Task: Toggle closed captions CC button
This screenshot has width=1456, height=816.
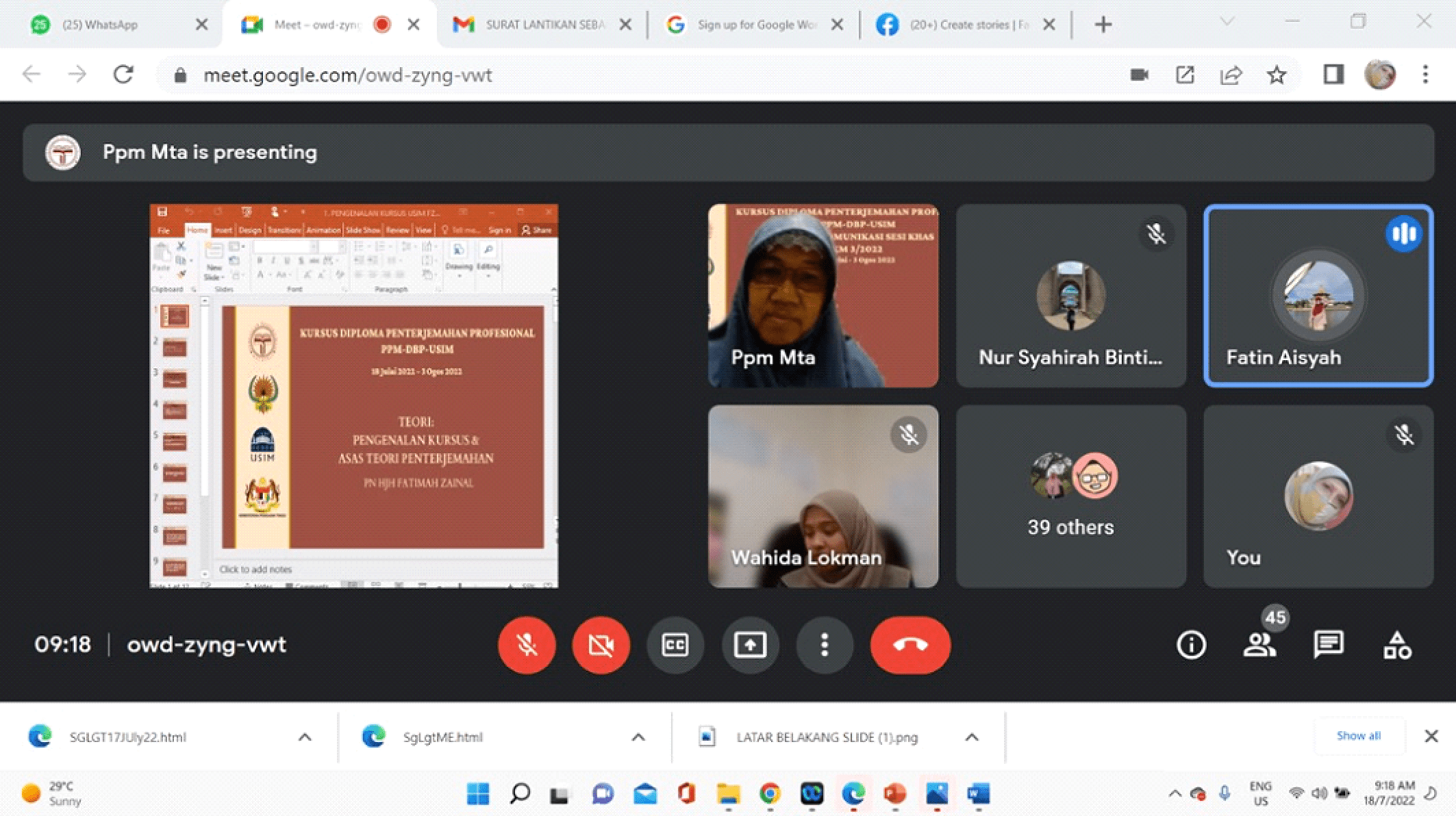Action: click(675, 645)
